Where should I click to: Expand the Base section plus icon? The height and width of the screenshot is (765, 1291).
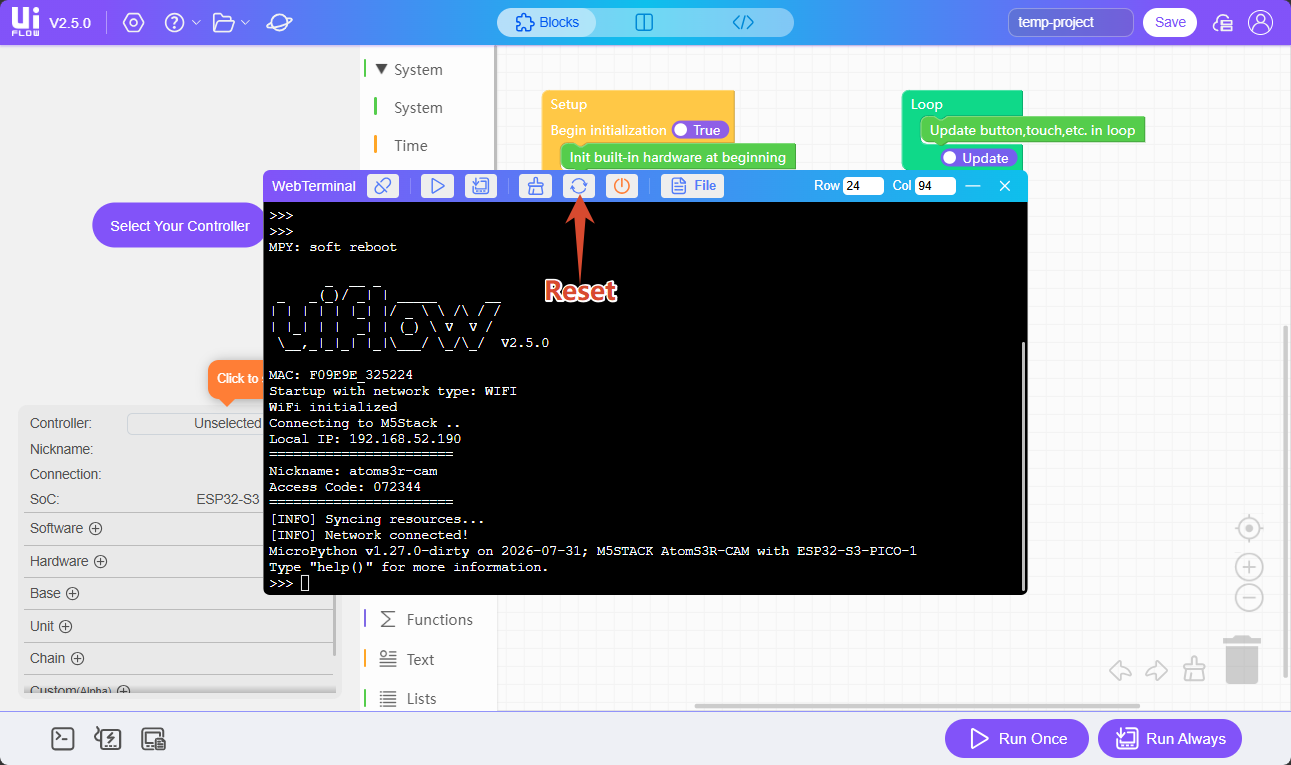(x=73, y=593)
